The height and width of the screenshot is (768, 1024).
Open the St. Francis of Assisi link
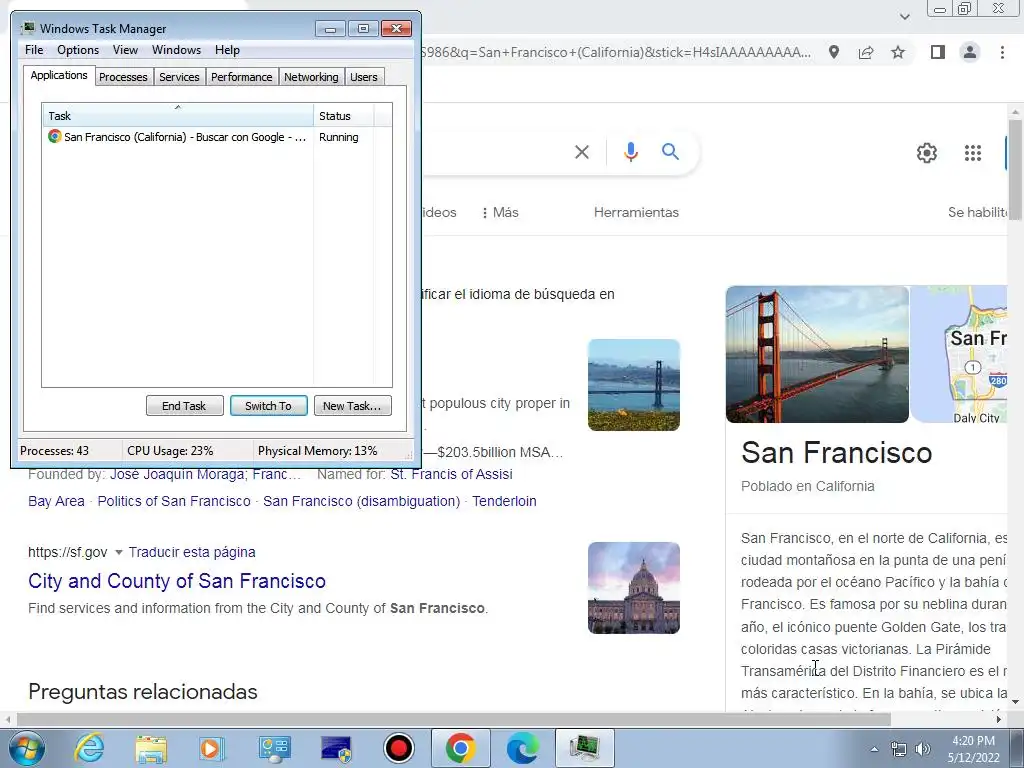pyautogui.click(x=451, y=474)
